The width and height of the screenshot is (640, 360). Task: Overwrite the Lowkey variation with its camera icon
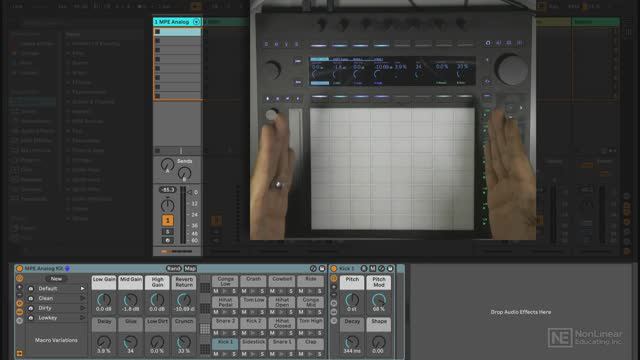click(x=31, y=318)
